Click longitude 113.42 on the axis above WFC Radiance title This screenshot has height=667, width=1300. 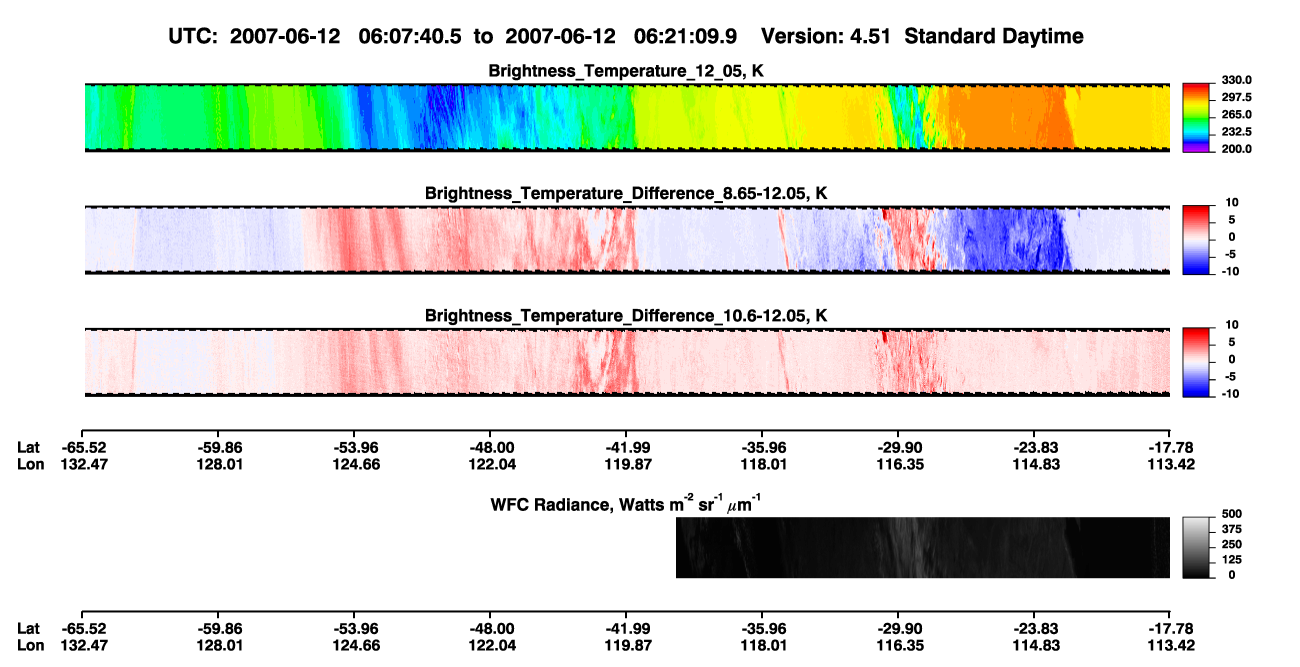(1171, 464)
